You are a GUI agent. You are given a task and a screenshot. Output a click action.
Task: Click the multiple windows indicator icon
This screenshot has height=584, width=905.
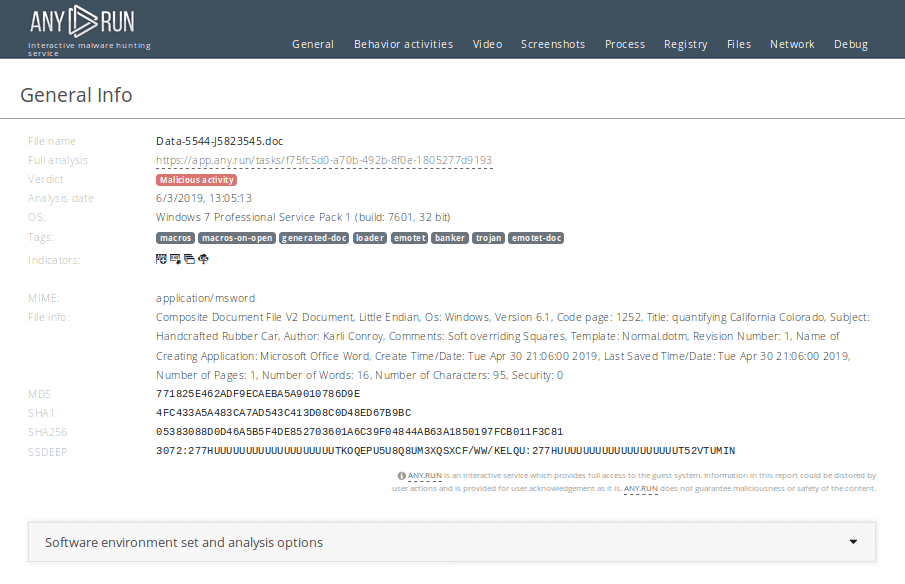[190, 259]
